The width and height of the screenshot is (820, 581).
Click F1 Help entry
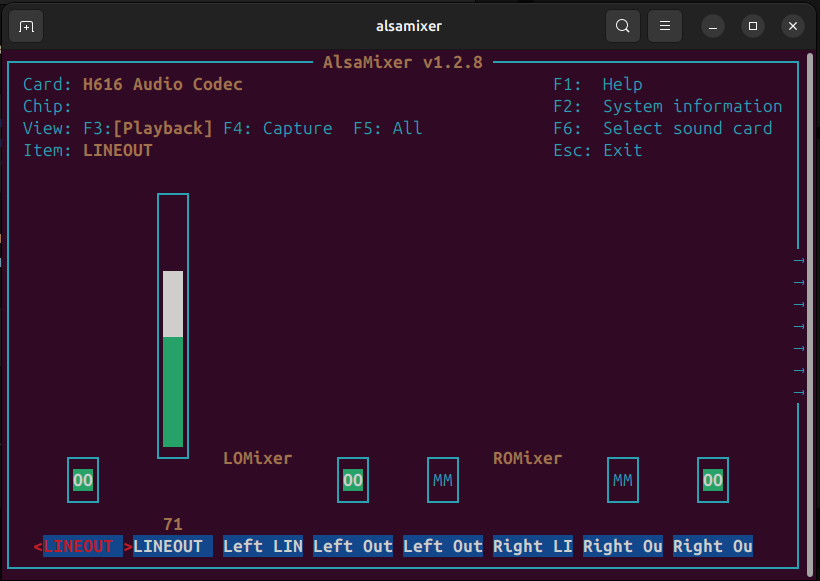(598, 84)
